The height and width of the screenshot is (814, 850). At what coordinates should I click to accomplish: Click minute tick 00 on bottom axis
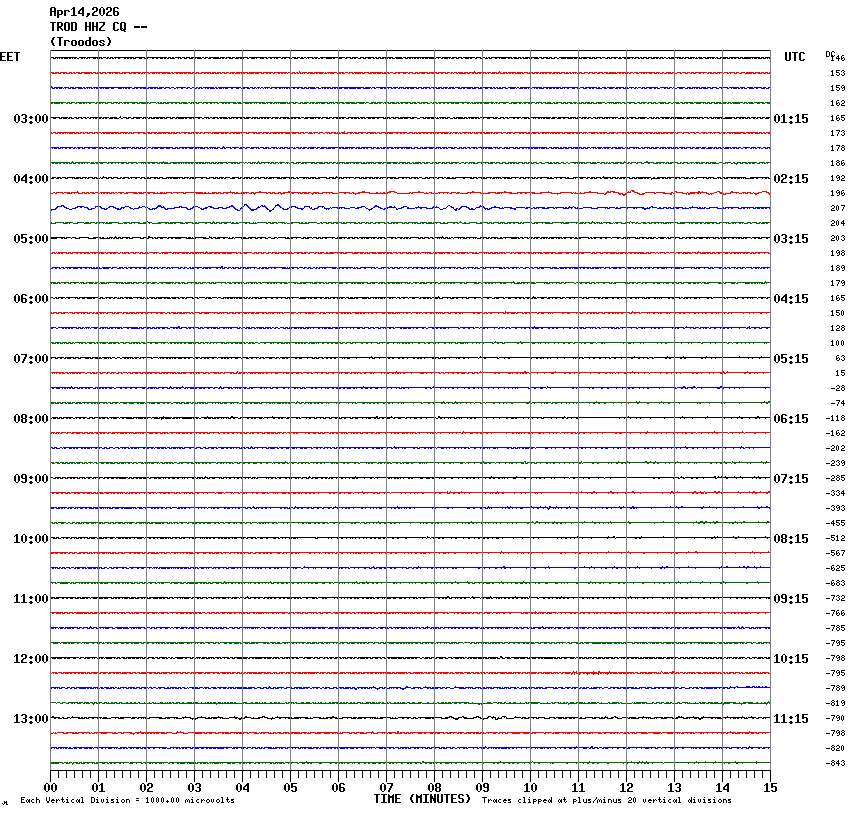[50, 787]
